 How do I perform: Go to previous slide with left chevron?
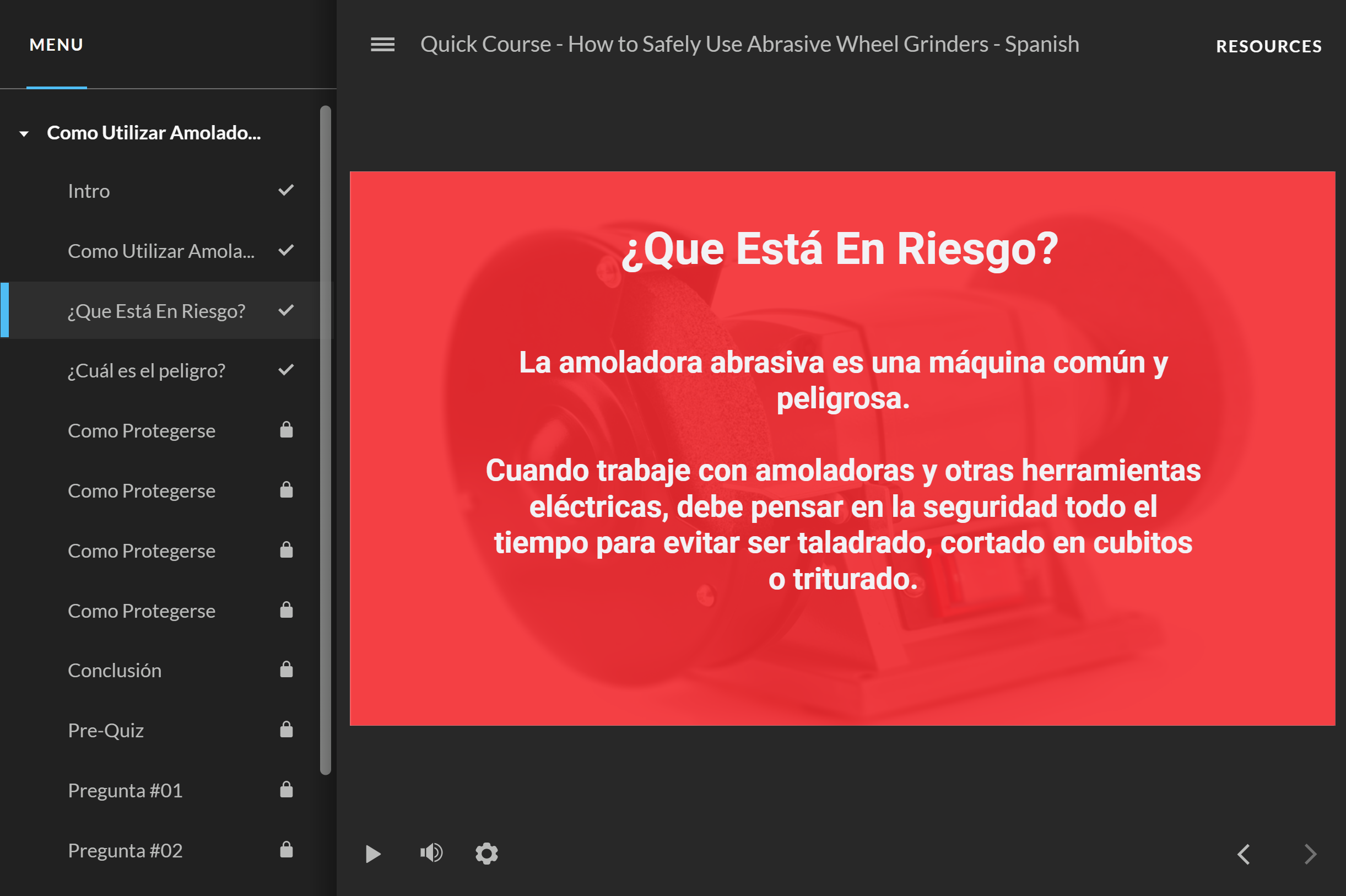click(x=1244, y=854)
